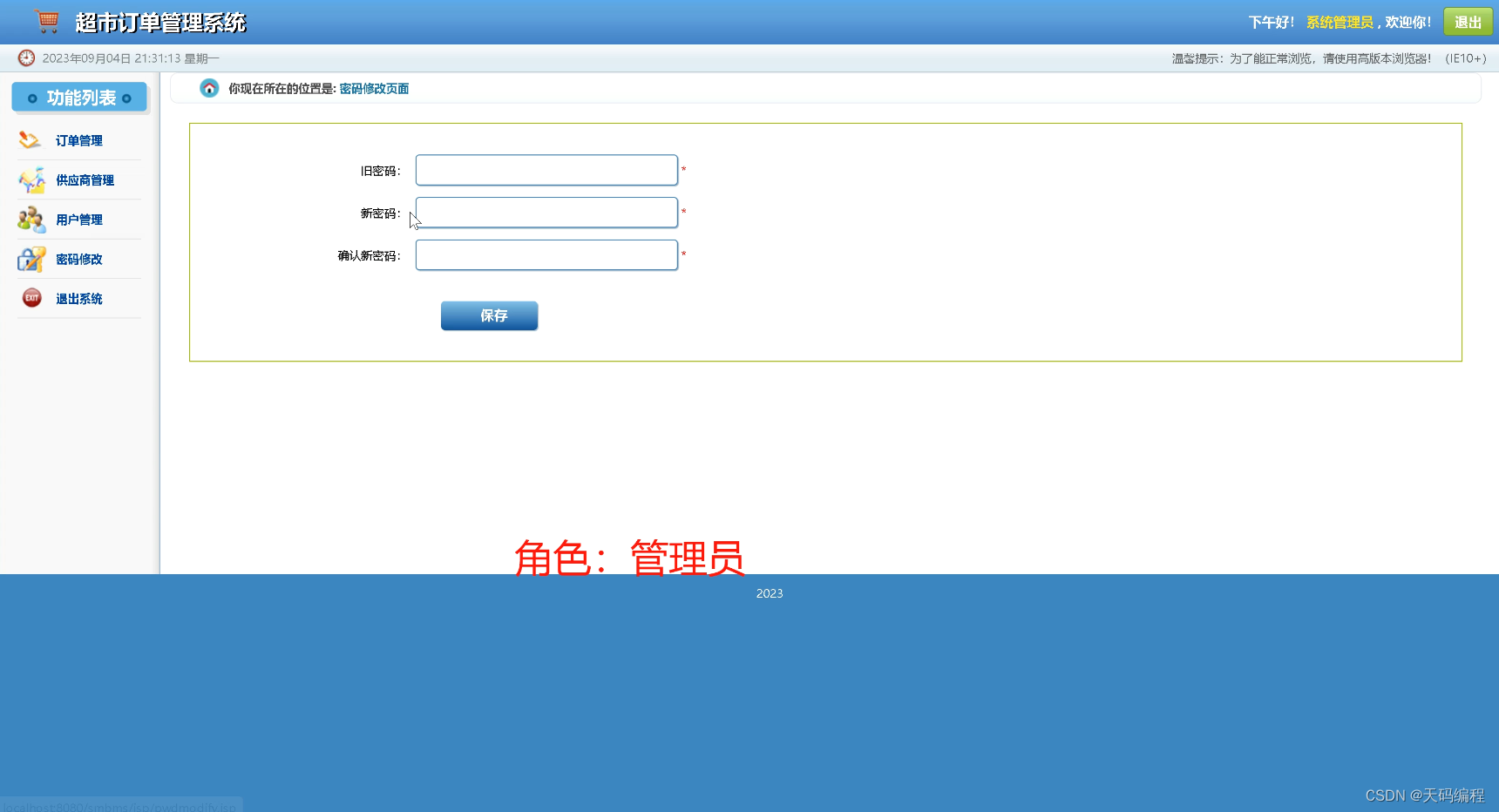The height and width of the screenshot is (812, 1499).
Task: Click the 保存 button
Action: coord(489,315)
